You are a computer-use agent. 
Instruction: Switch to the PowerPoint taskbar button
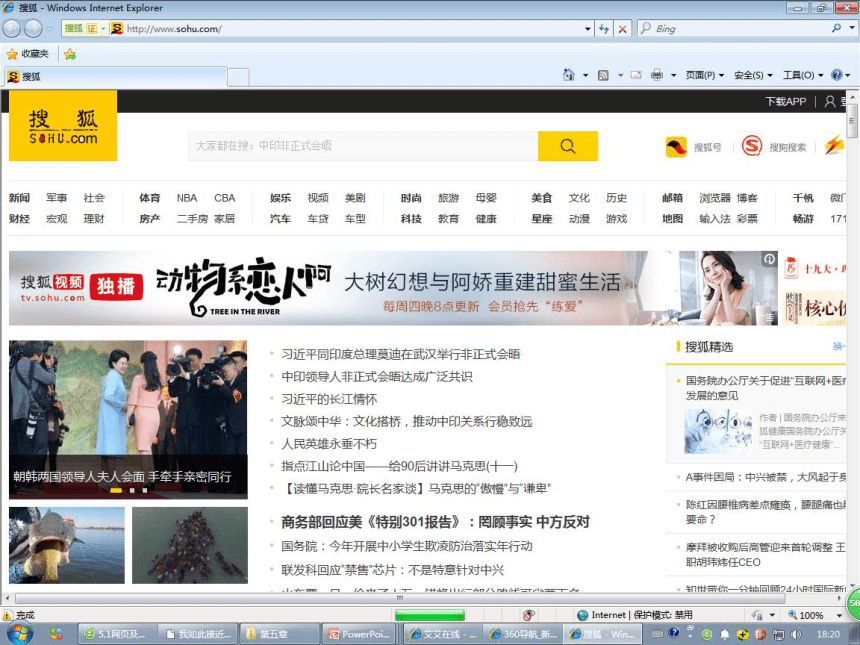(361, 634)
